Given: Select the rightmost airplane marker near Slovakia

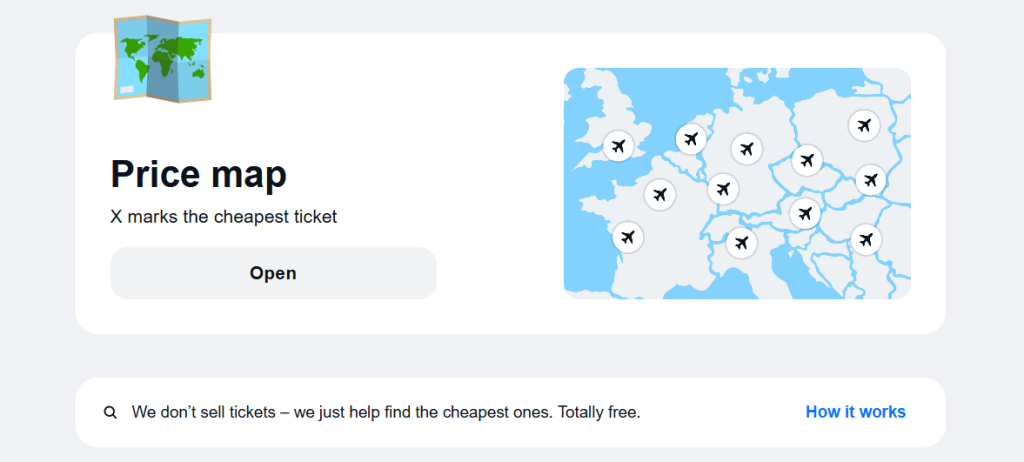Looking at the screenshot, I should [x=870, y=180].
